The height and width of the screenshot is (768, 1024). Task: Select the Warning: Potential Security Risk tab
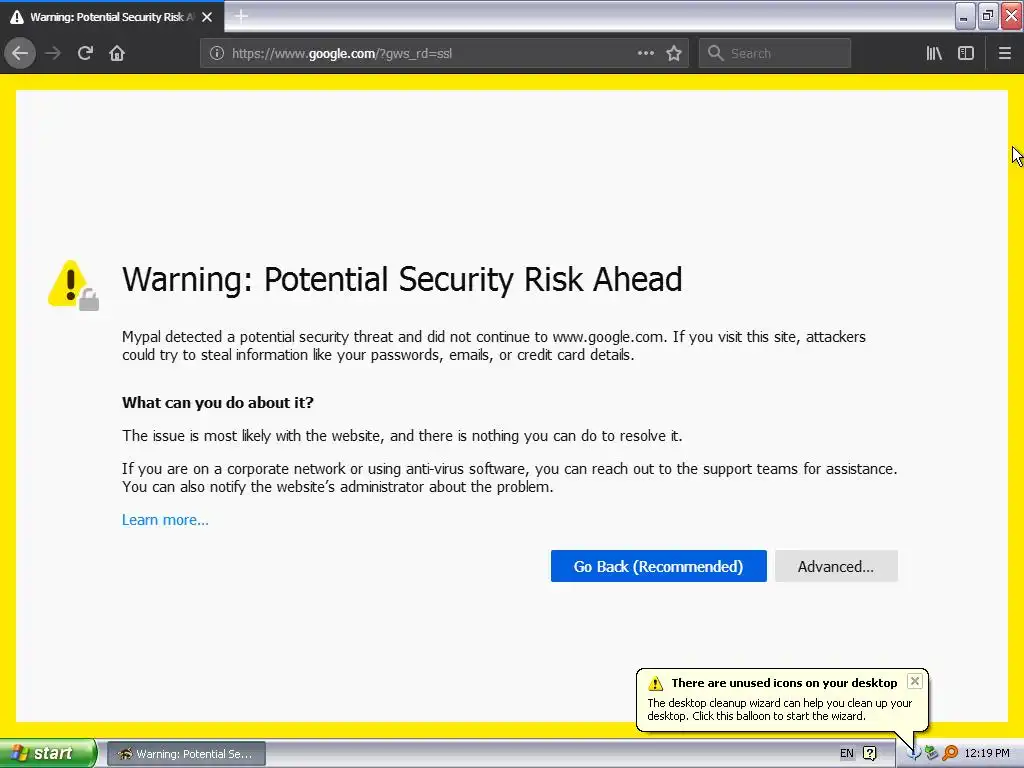[112, 16]
